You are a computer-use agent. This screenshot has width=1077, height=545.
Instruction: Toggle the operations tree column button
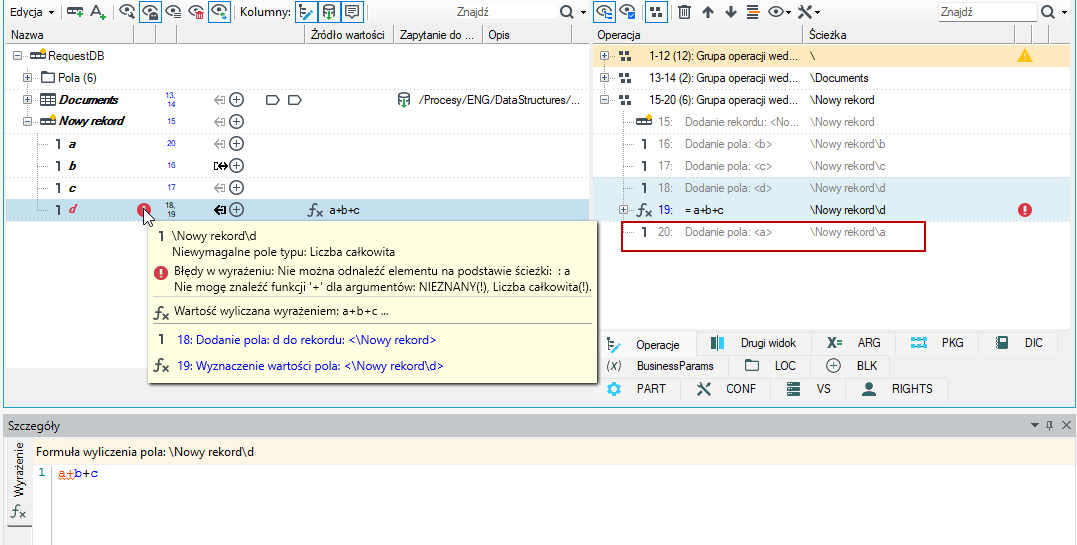[x=306, y=12]
